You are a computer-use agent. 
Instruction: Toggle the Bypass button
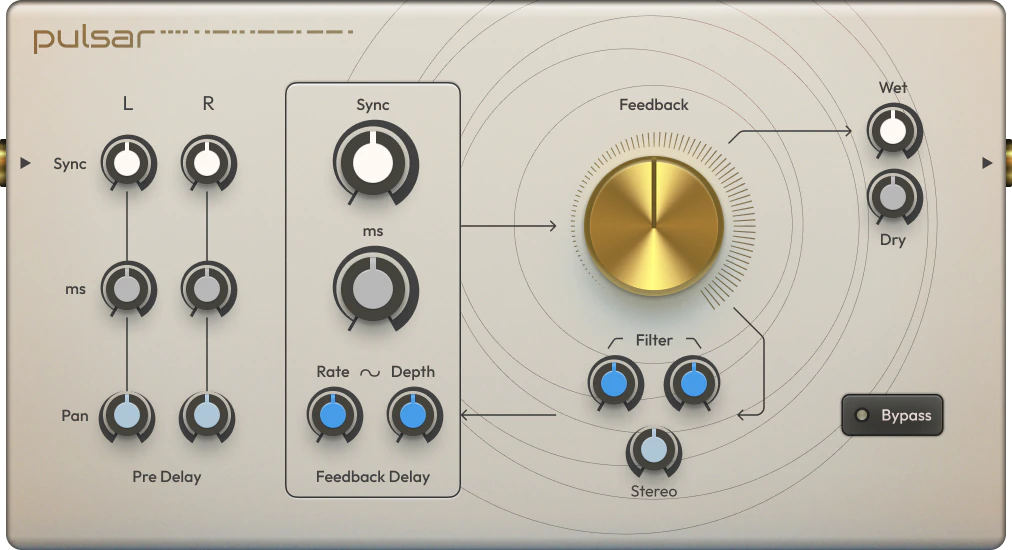coord(892,415)
